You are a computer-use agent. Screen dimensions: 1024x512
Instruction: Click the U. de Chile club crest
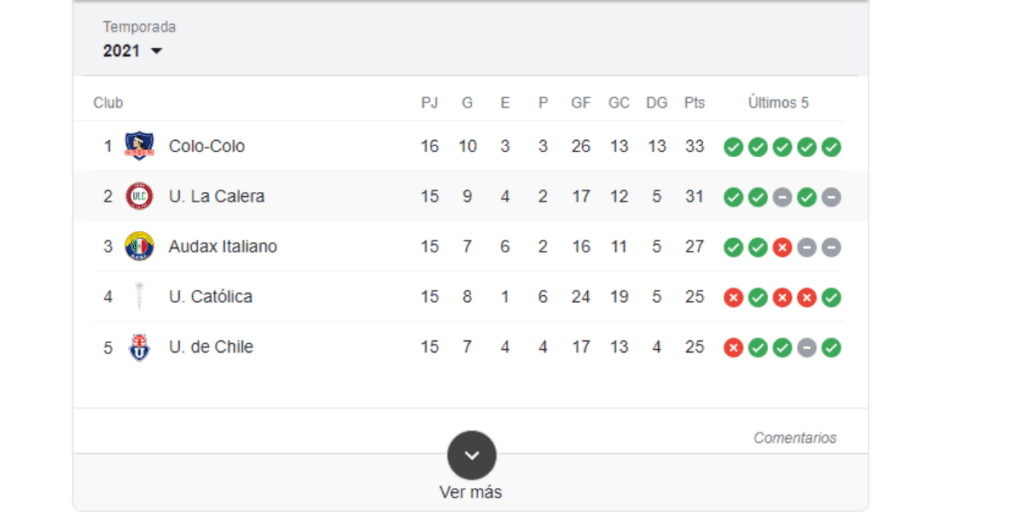click(139, 347)
